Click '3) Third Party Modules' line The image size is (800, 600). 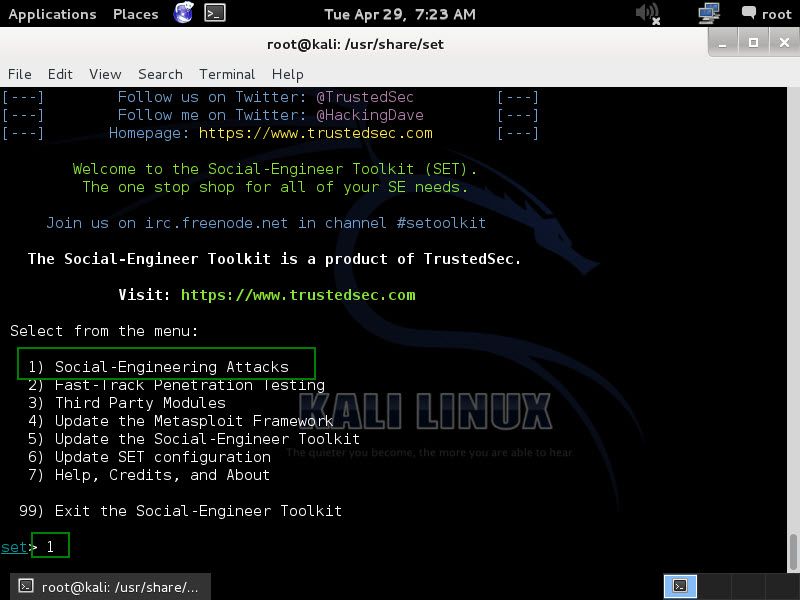click(x=127, y=403)
